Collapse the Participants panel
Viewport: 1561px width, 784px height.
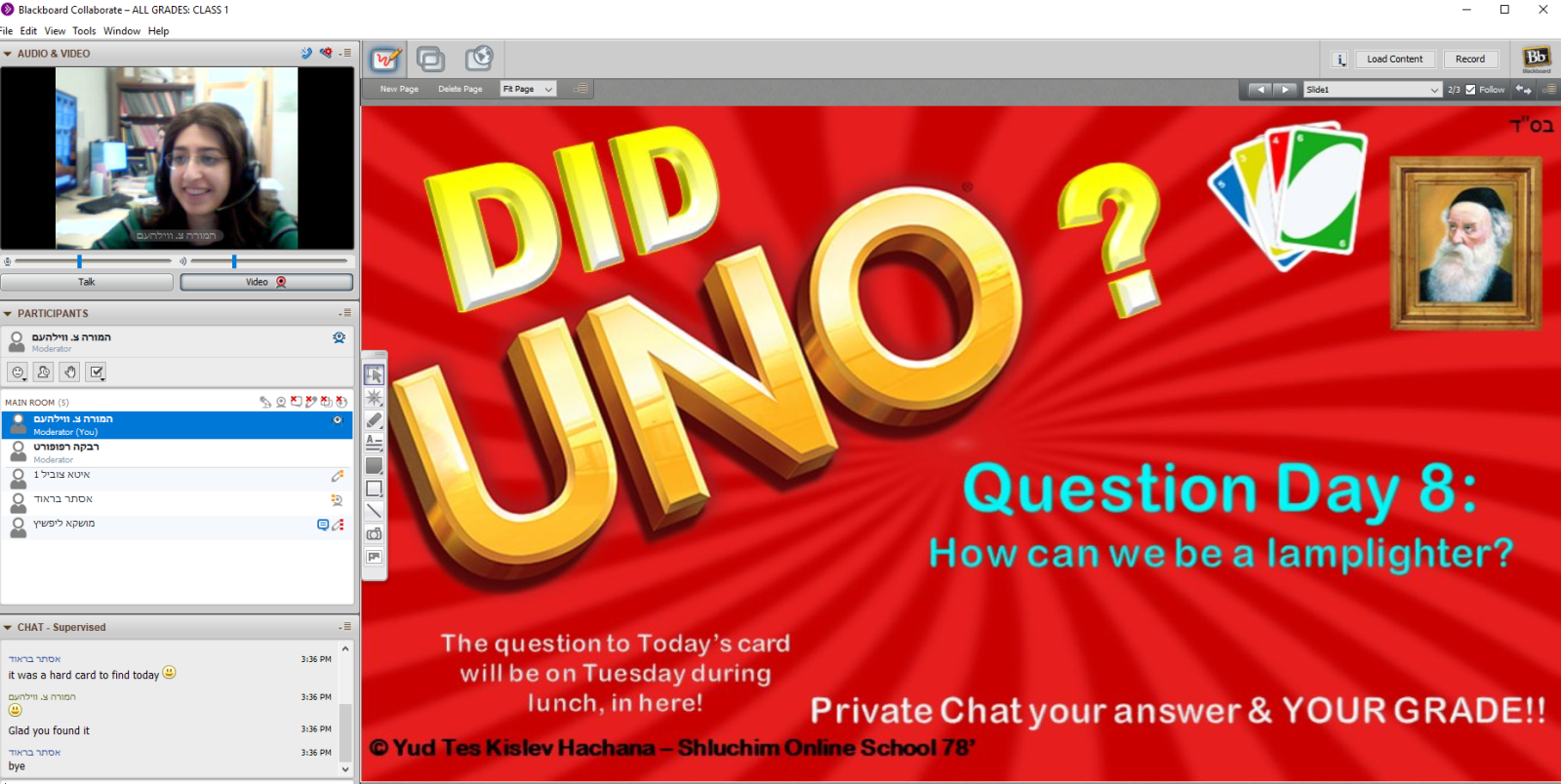pyautogui.click(x=8, y=314)
